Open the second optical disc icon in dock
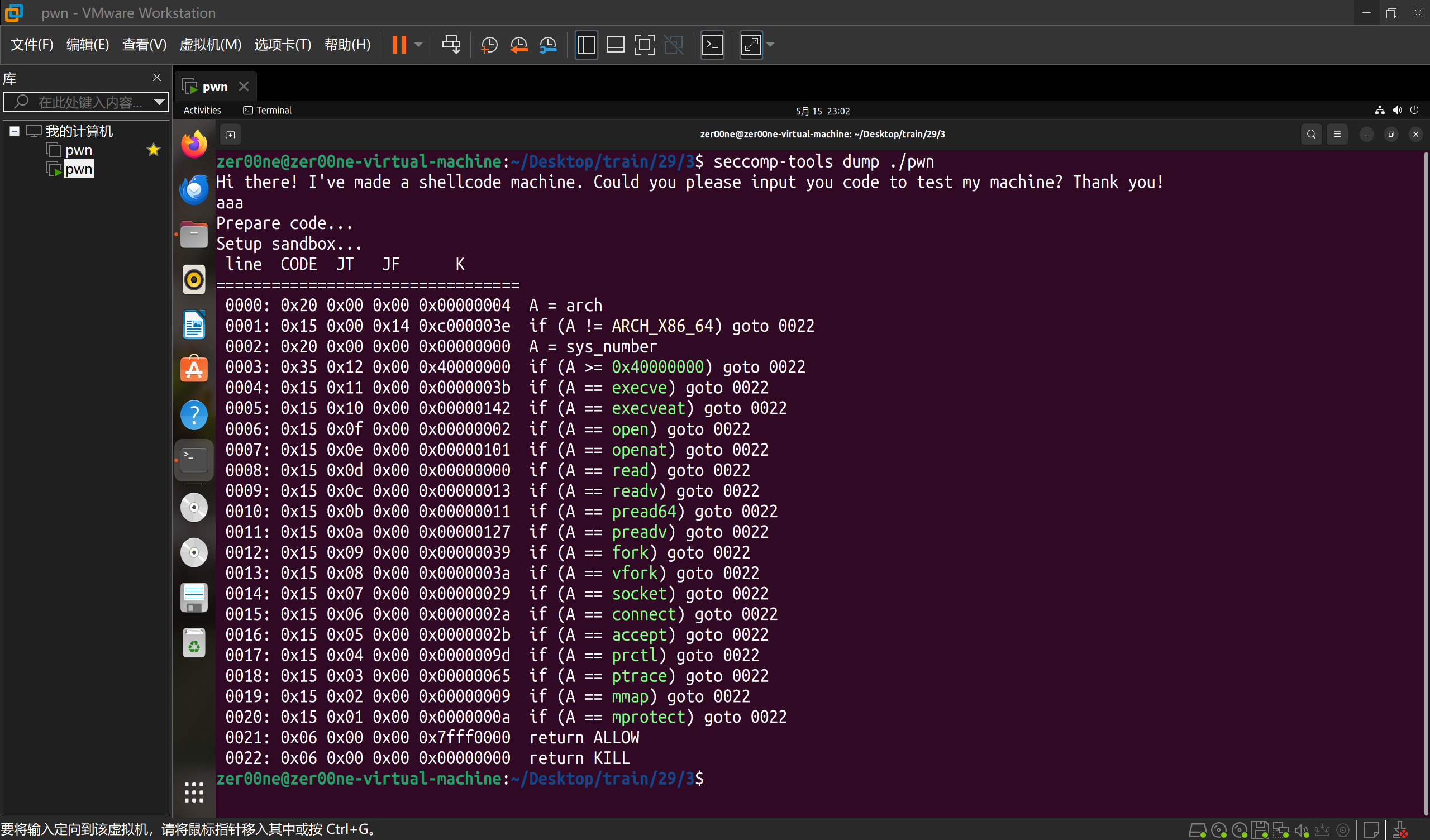 click(x=194, y=553)
